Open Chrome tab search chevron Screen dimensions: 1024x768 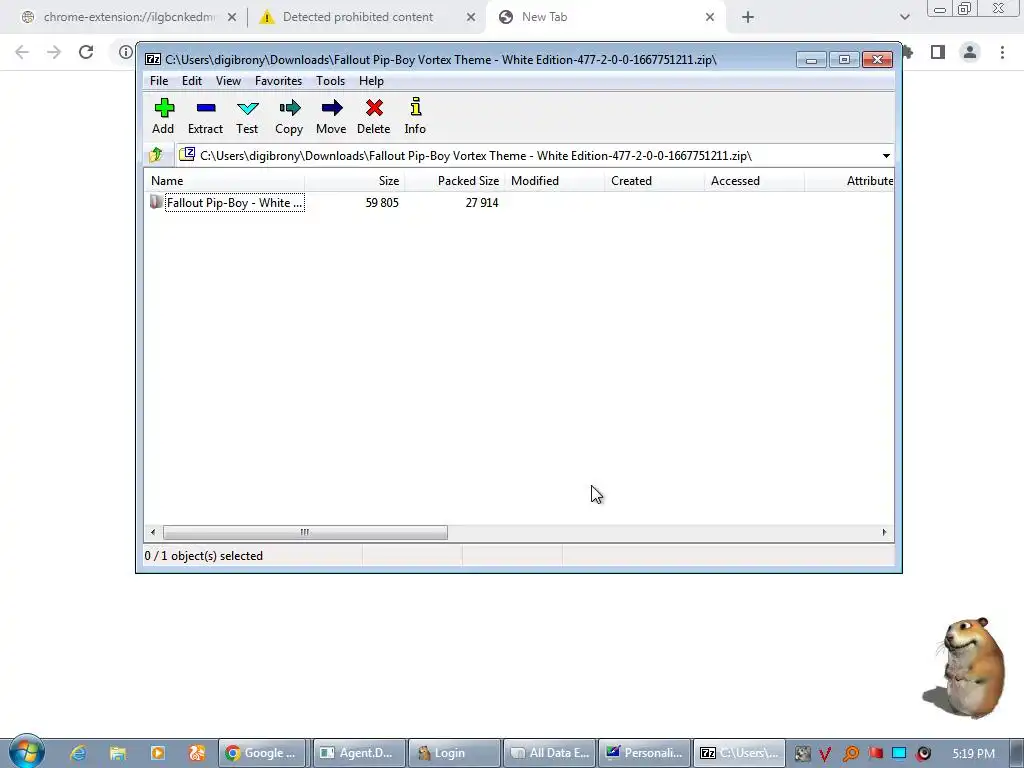[904, 18]
